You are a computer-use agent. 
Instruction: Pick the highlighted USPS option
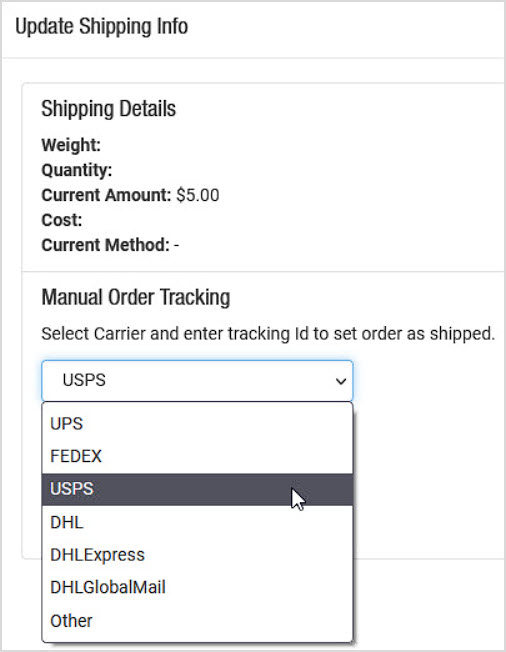(197, 489)
